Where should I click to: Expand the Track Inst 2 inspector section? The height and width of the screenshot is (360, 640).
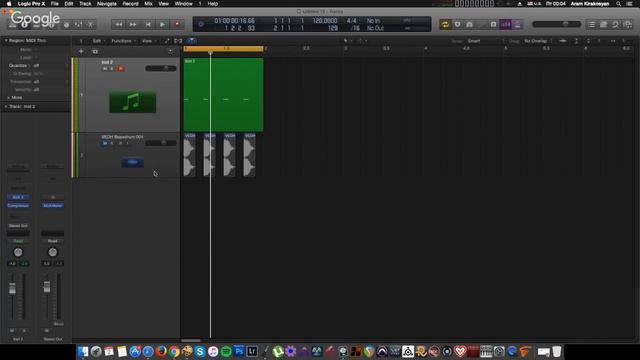click(6, 107)
